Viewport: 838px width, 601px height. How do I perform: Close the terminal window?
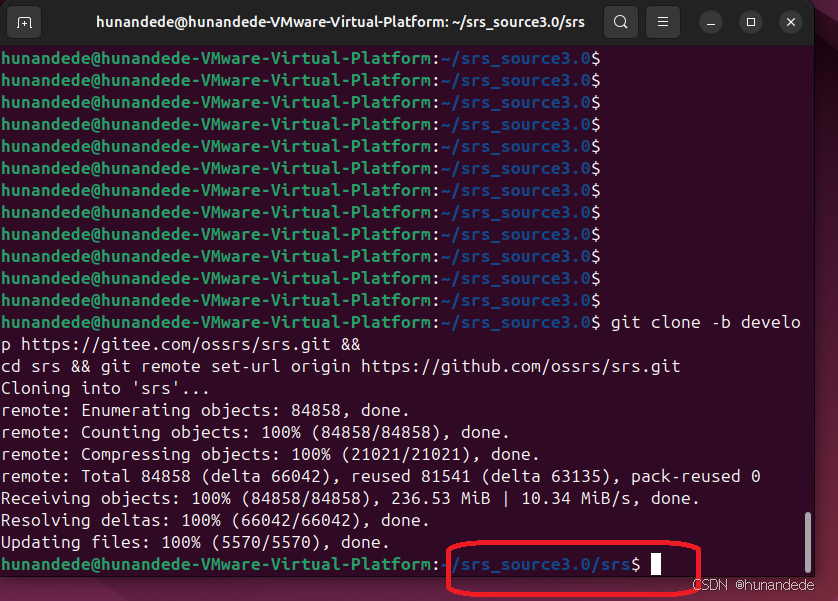(791, 22)
